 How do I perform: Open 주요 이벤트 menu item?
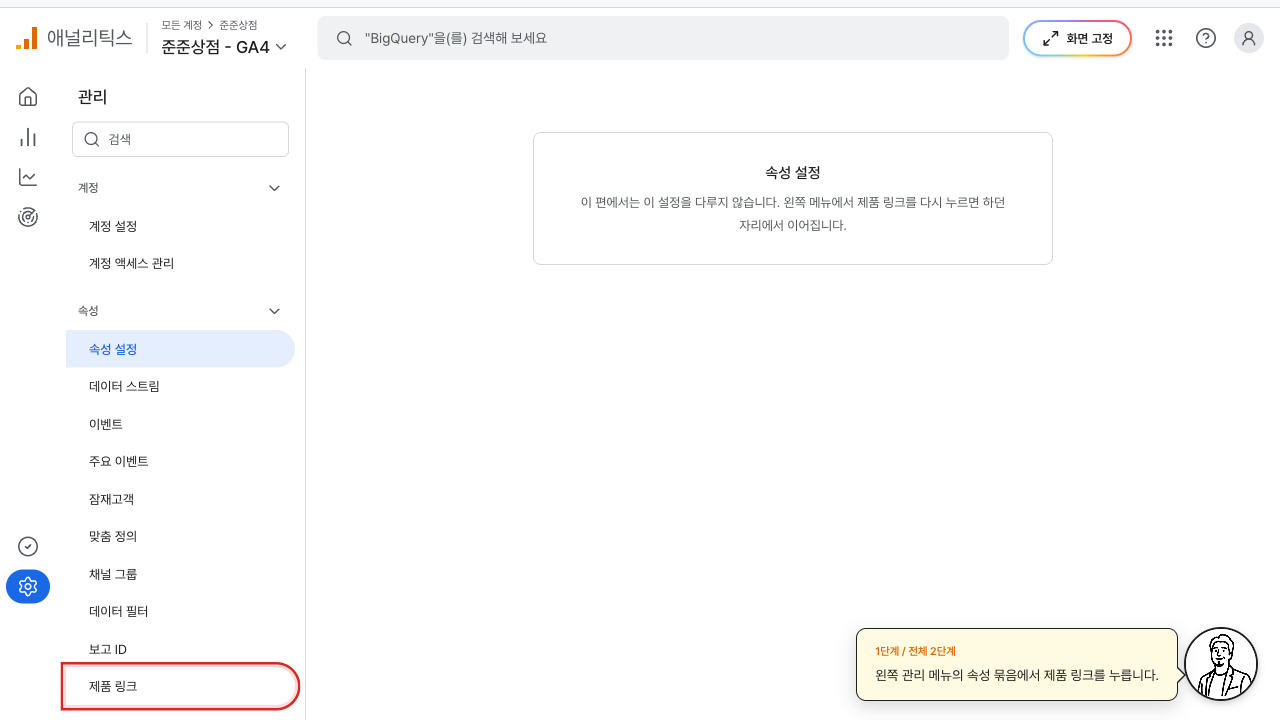click(180, 461)
